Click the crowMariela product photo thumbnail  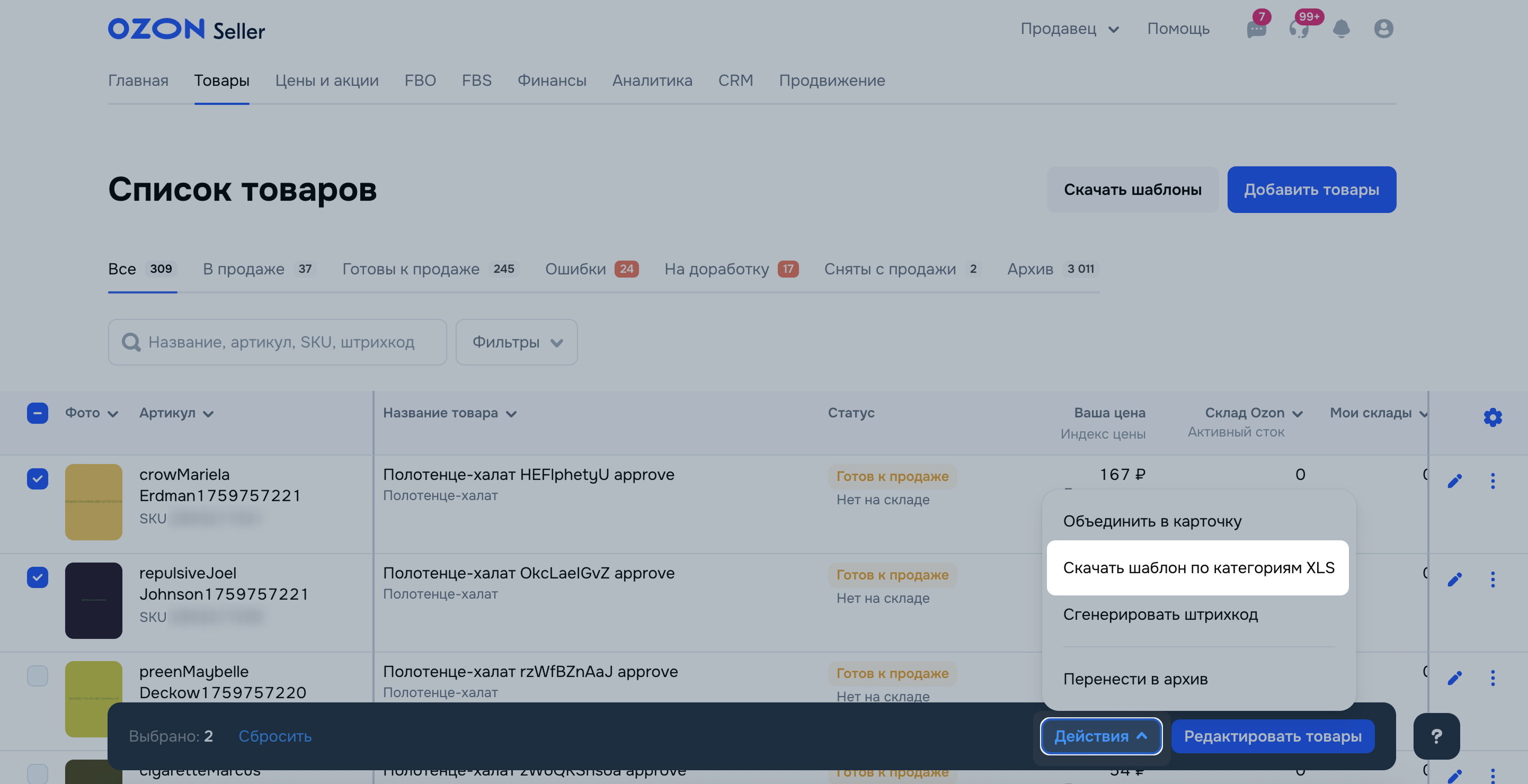94,502
